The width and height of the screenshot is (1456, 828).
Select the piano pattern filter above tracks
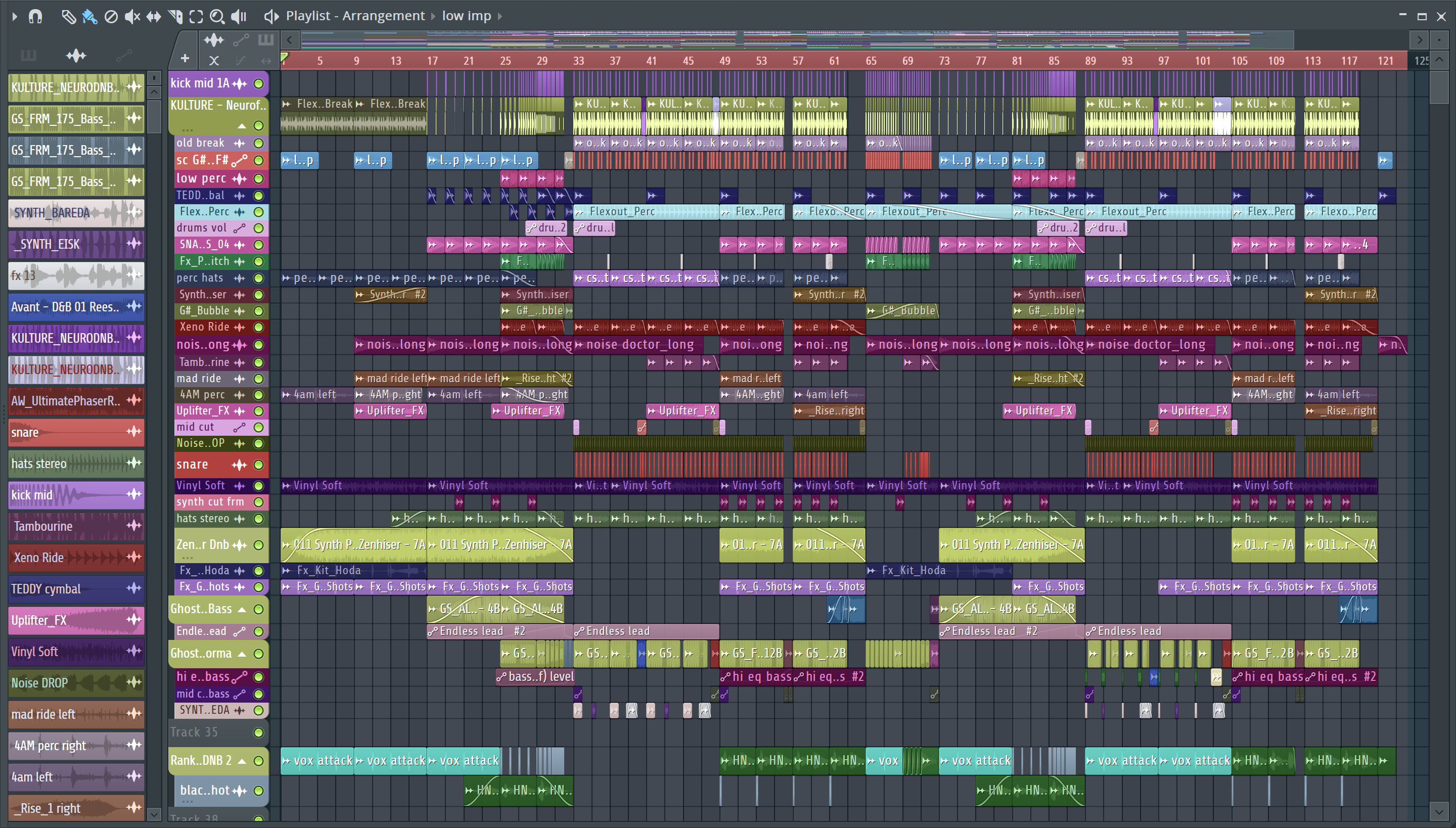click(265, 40)
